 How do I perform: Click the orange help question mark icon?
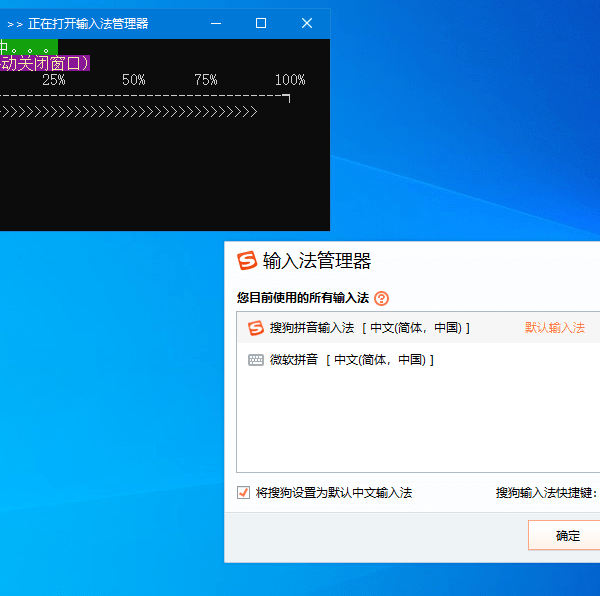point(381,298)
